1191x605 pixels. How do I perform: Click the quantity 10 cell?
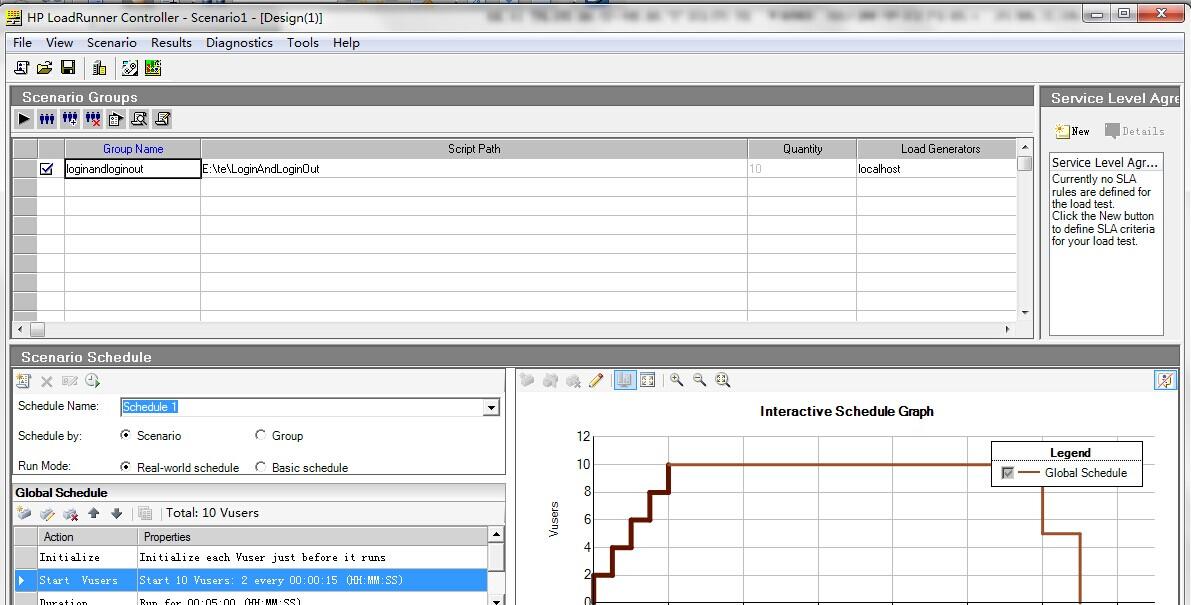click(x=802, y=169)
